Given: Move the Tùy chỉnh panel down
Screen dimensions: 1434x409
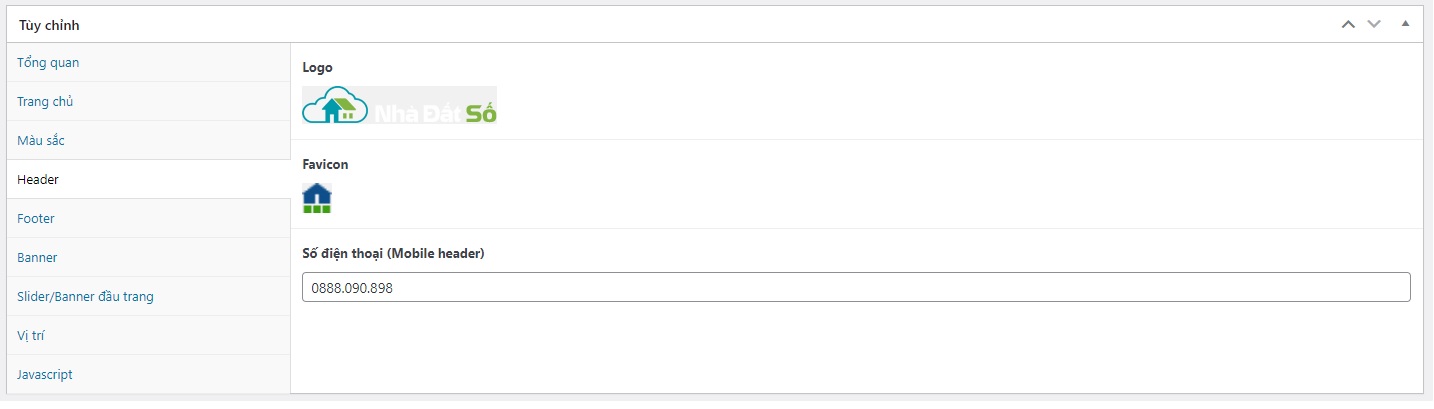Looking at the screenshot, I should pos(1373,24).
